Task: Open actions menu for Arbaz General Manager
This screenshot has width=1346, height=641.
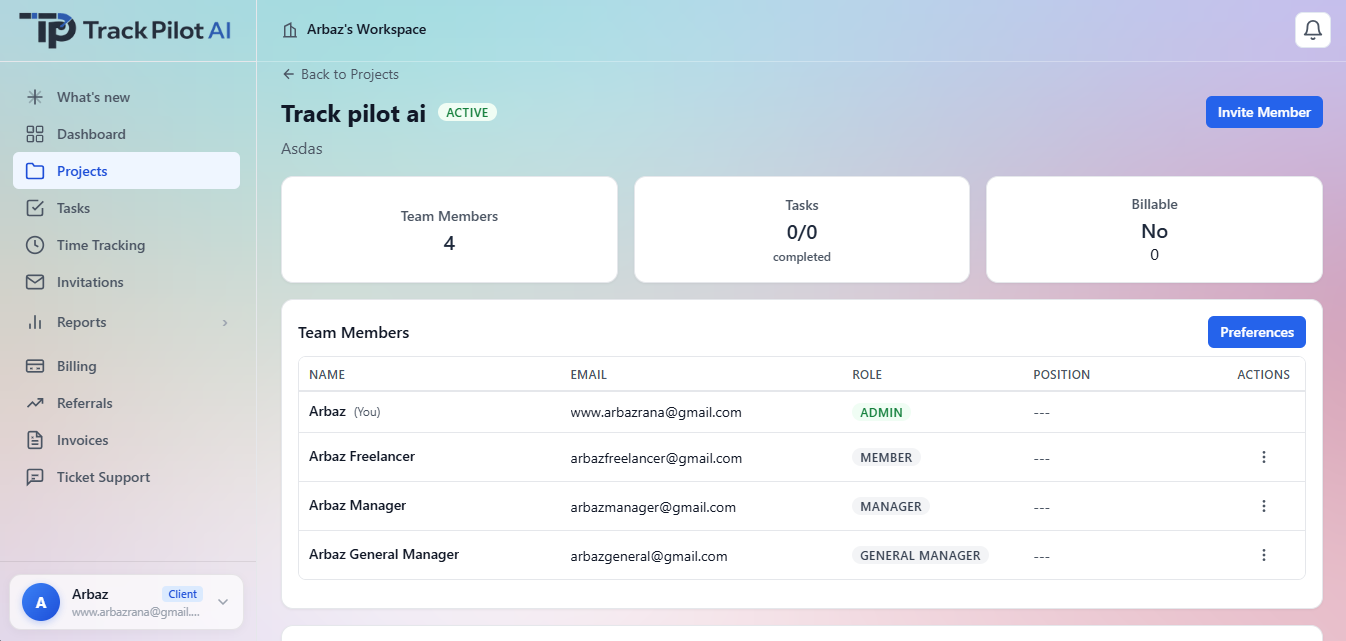Action: (x=1264, y=555)
